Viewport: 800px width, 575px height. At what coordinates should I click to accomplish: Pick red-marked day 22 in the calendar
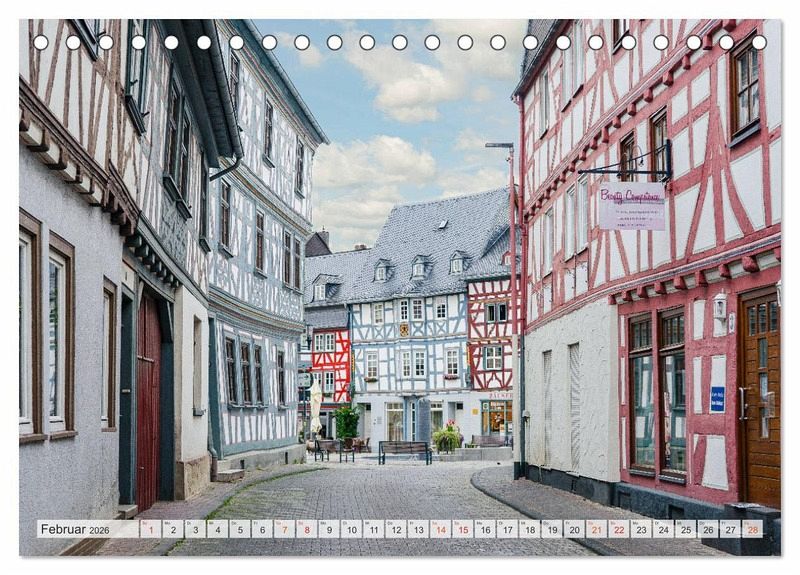tap(618, 529)
